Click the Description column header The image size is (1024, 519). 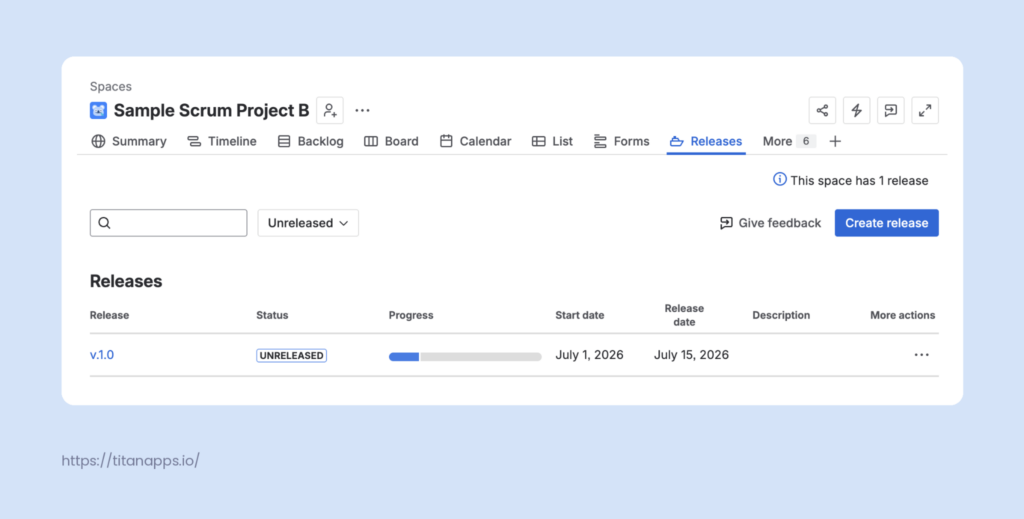pyautogui.click(x=781, y=315)
